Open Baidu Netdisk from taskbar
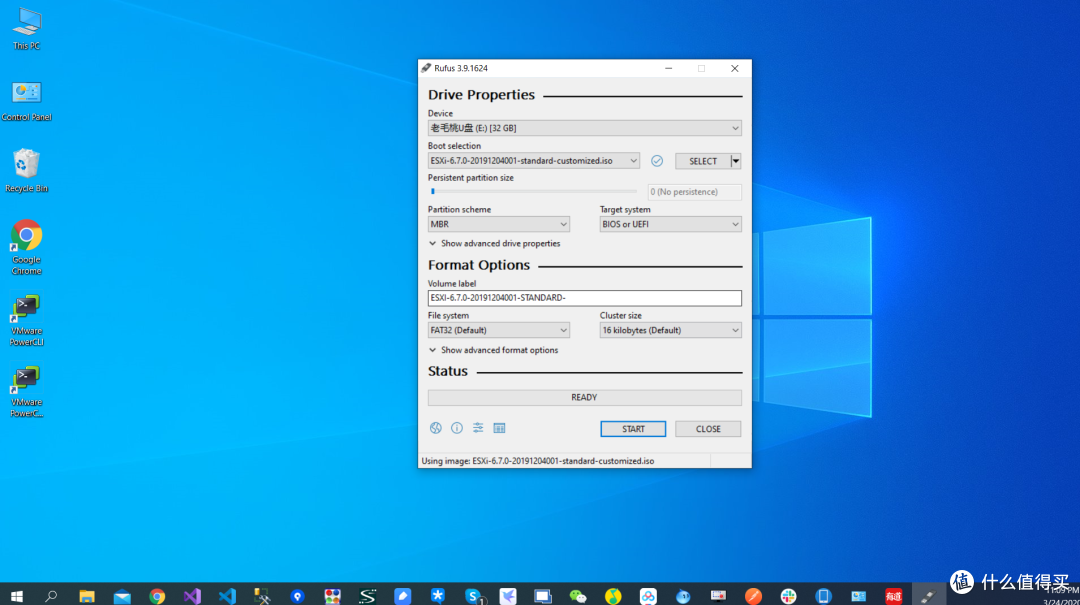Viewport: 1080px width, 605px height. (648, 595)
